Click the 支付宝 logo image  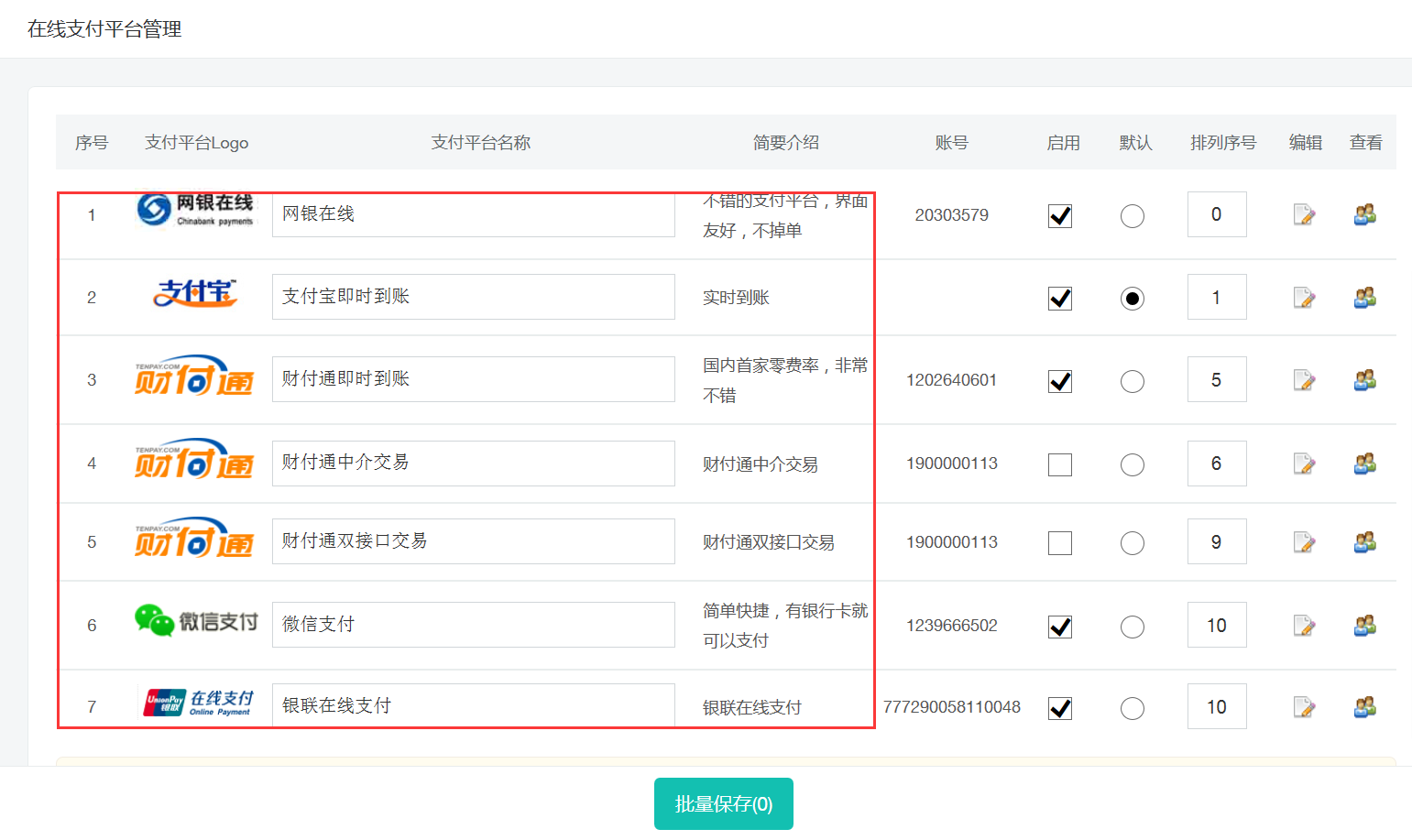[194, 293]
